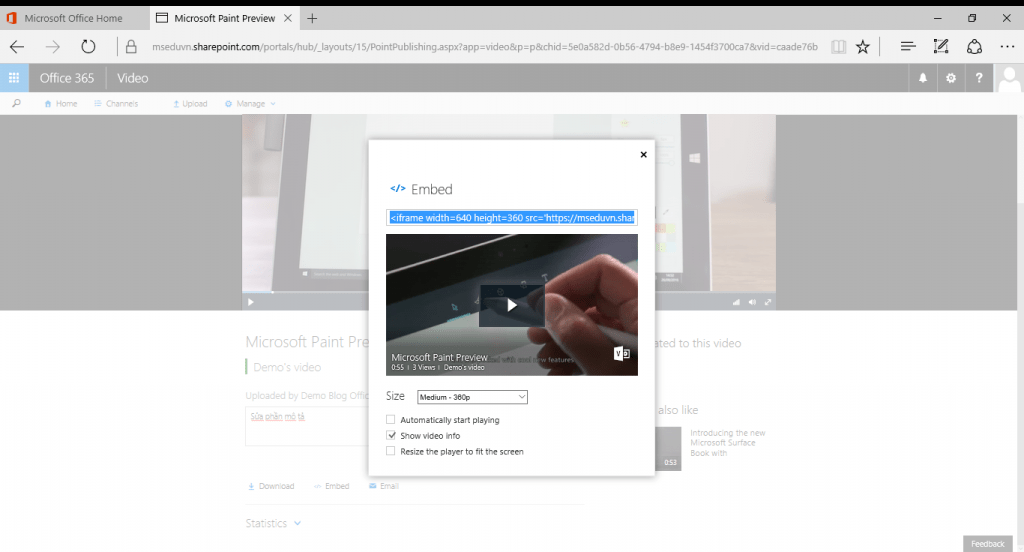Viewport: 1024px width, 552px height.
Task: Open the browser share icon
Action: click(x=974, y=46)
